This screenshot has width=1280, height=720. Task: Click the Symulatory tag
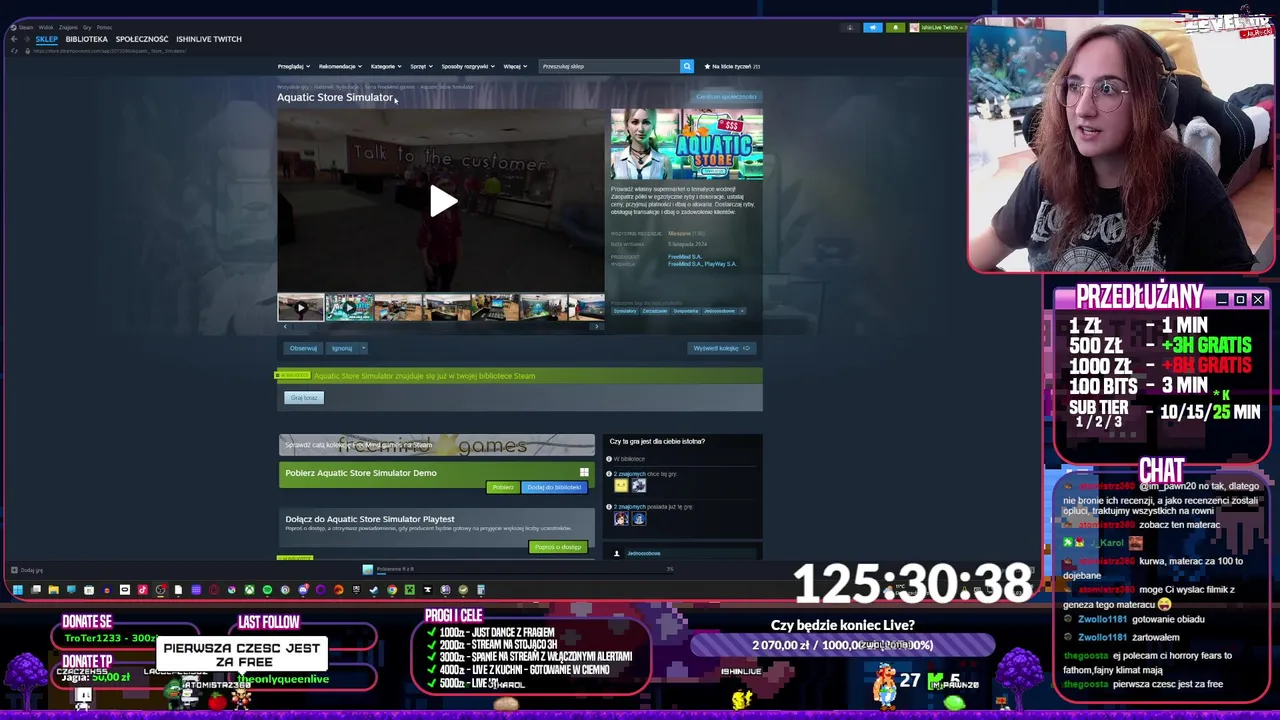pos(625,311)
